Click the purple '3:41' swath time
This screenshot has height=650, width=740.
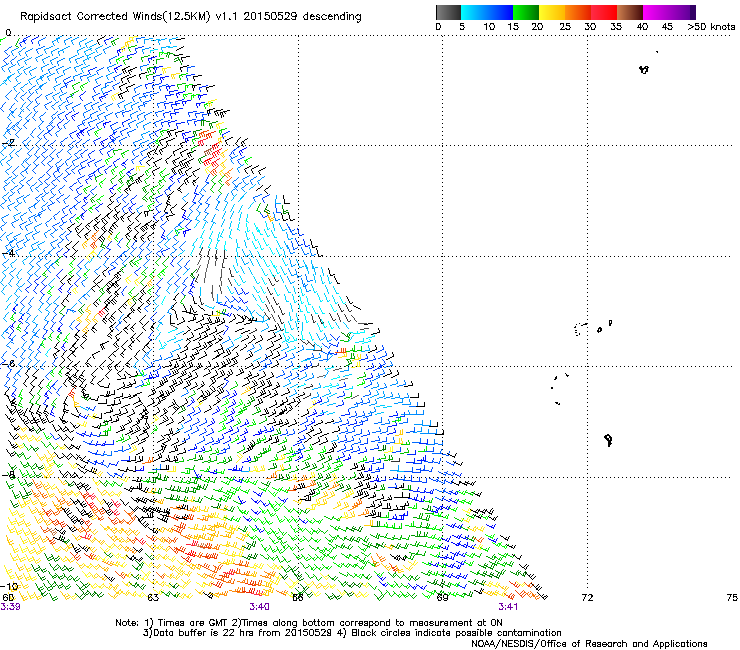[508, 607]
